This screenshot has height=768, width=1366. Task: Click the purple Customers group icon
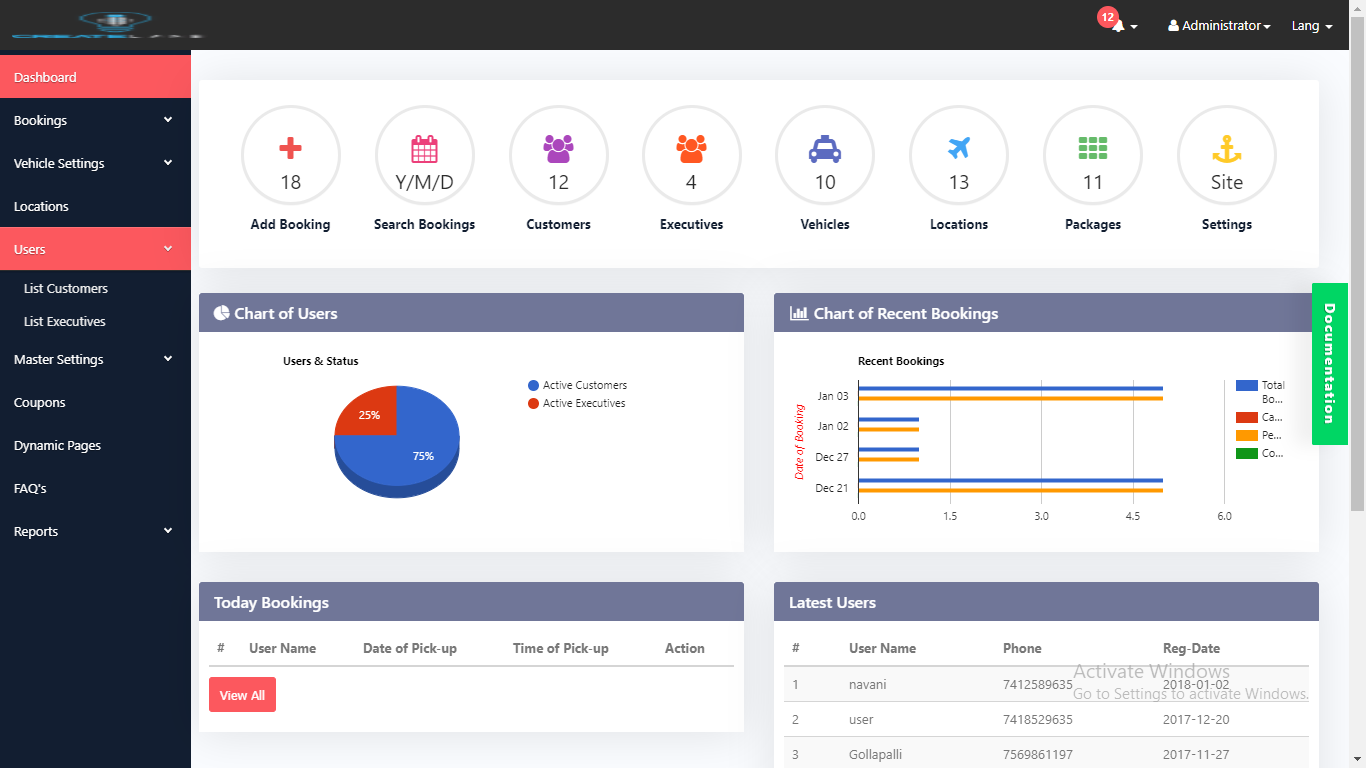(x=558, y=150)
